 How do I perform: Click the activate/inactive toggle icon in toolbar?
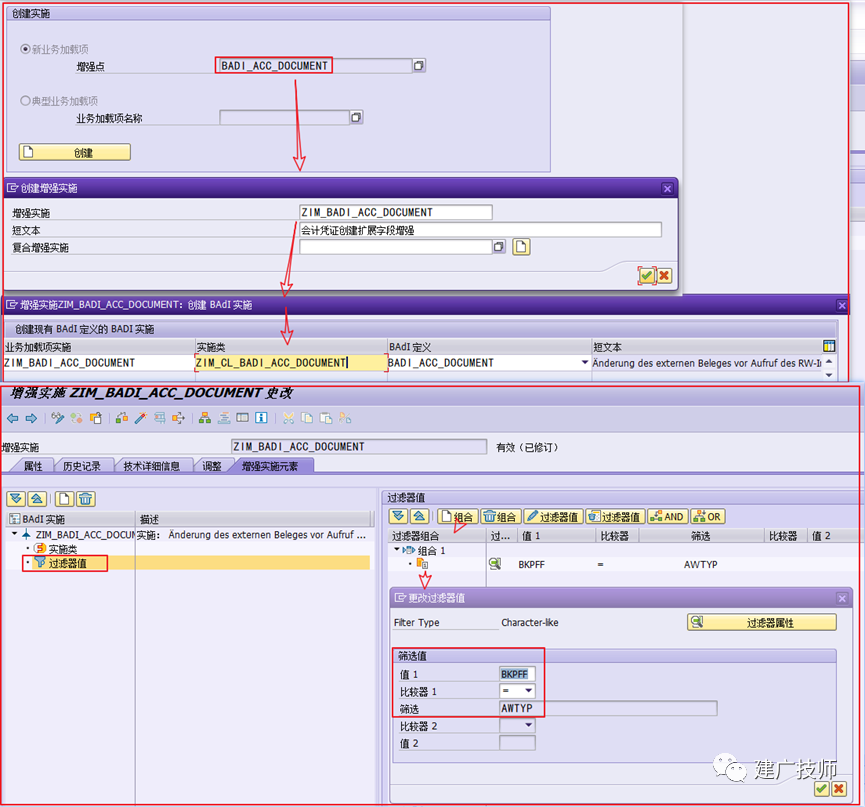pyautogui.click(x=76, y=418)
